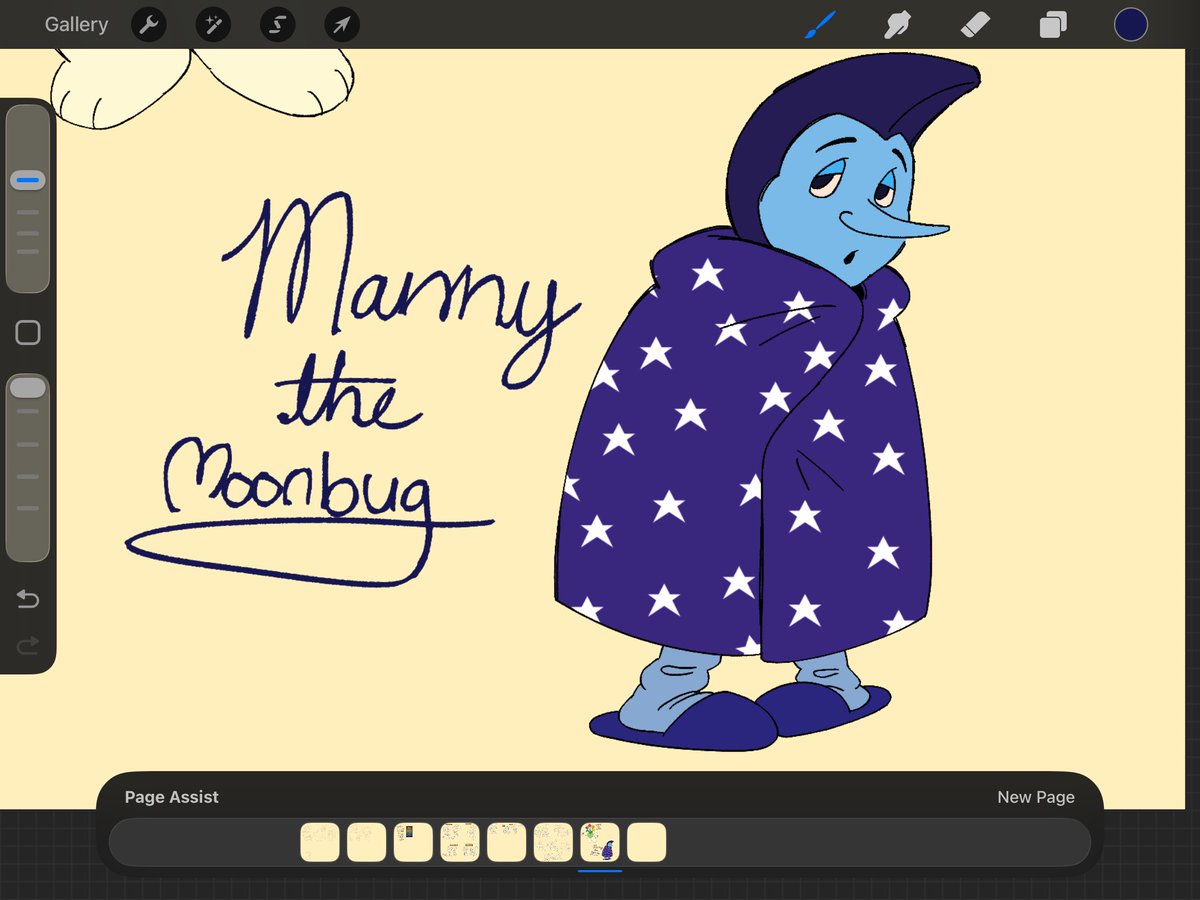The height and width of the screenshot is (900, 1200).
Task: Open the Layers panel
Action: point(1052,25)
